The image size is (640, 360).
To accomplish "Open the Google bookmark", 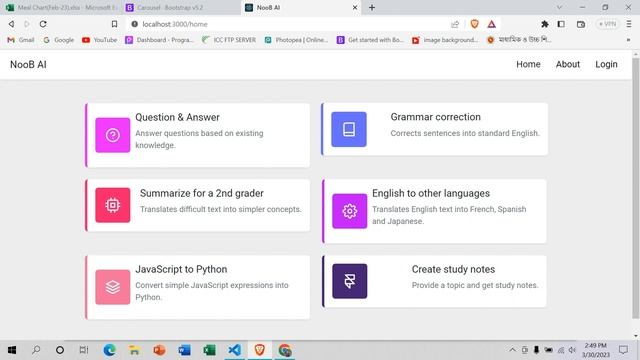I will [59, 40].
